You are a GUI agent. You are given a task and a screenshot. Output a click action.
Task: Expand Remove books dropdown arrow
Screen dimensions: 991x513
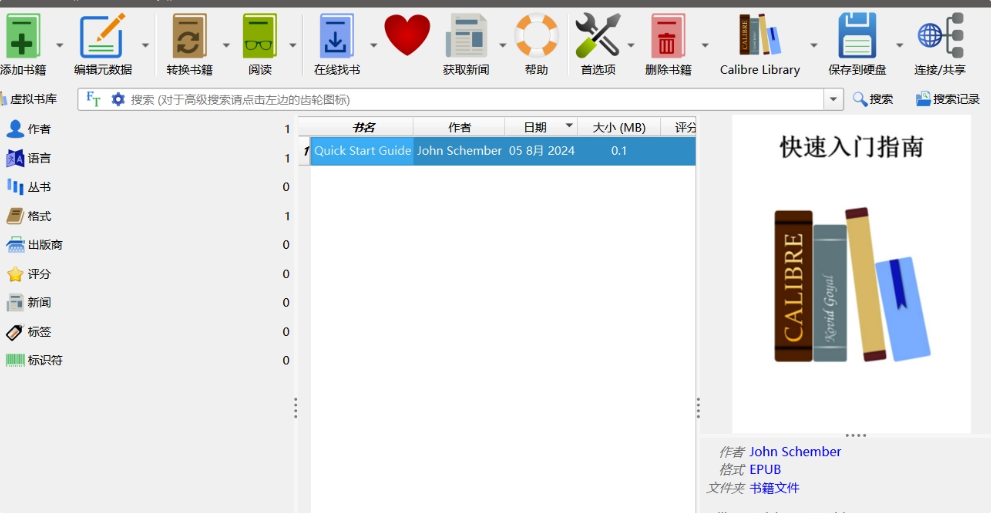point(705,45)
